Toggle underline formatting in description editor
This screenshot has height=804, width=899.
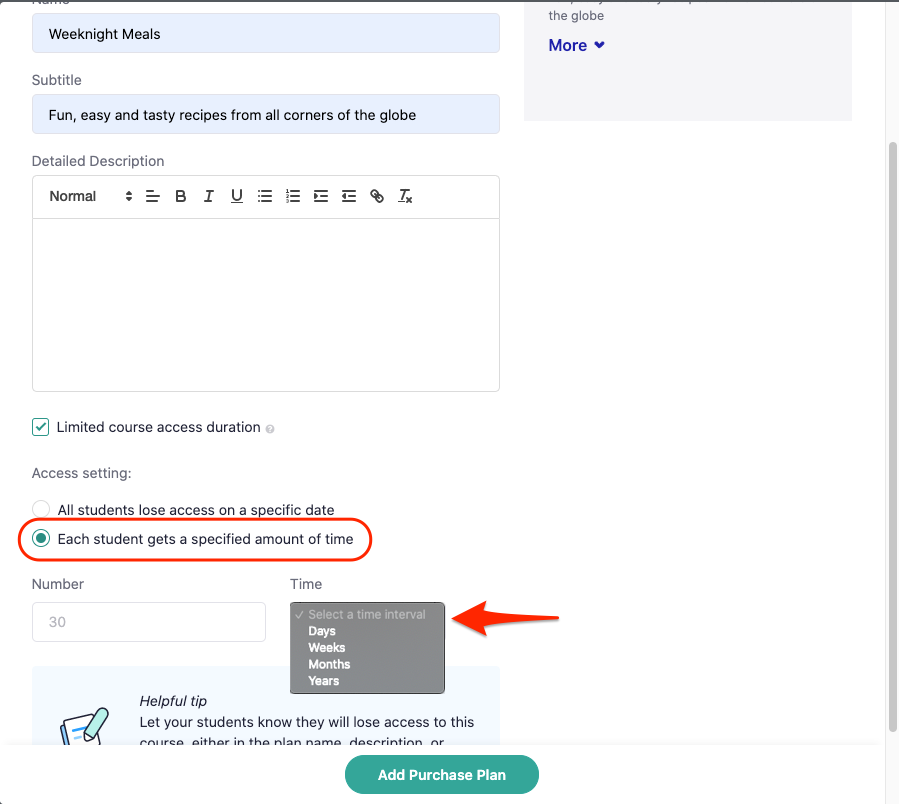pyautogui.click(x=237, y=197)
